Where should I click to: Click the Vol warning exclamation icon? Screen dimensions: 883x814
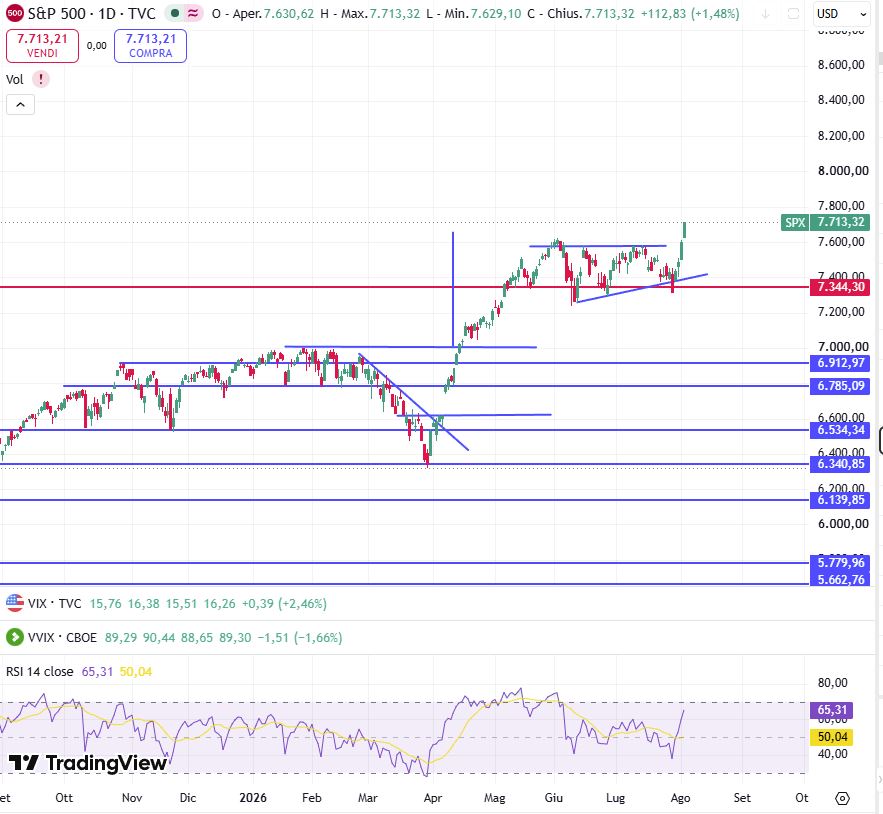41,79
